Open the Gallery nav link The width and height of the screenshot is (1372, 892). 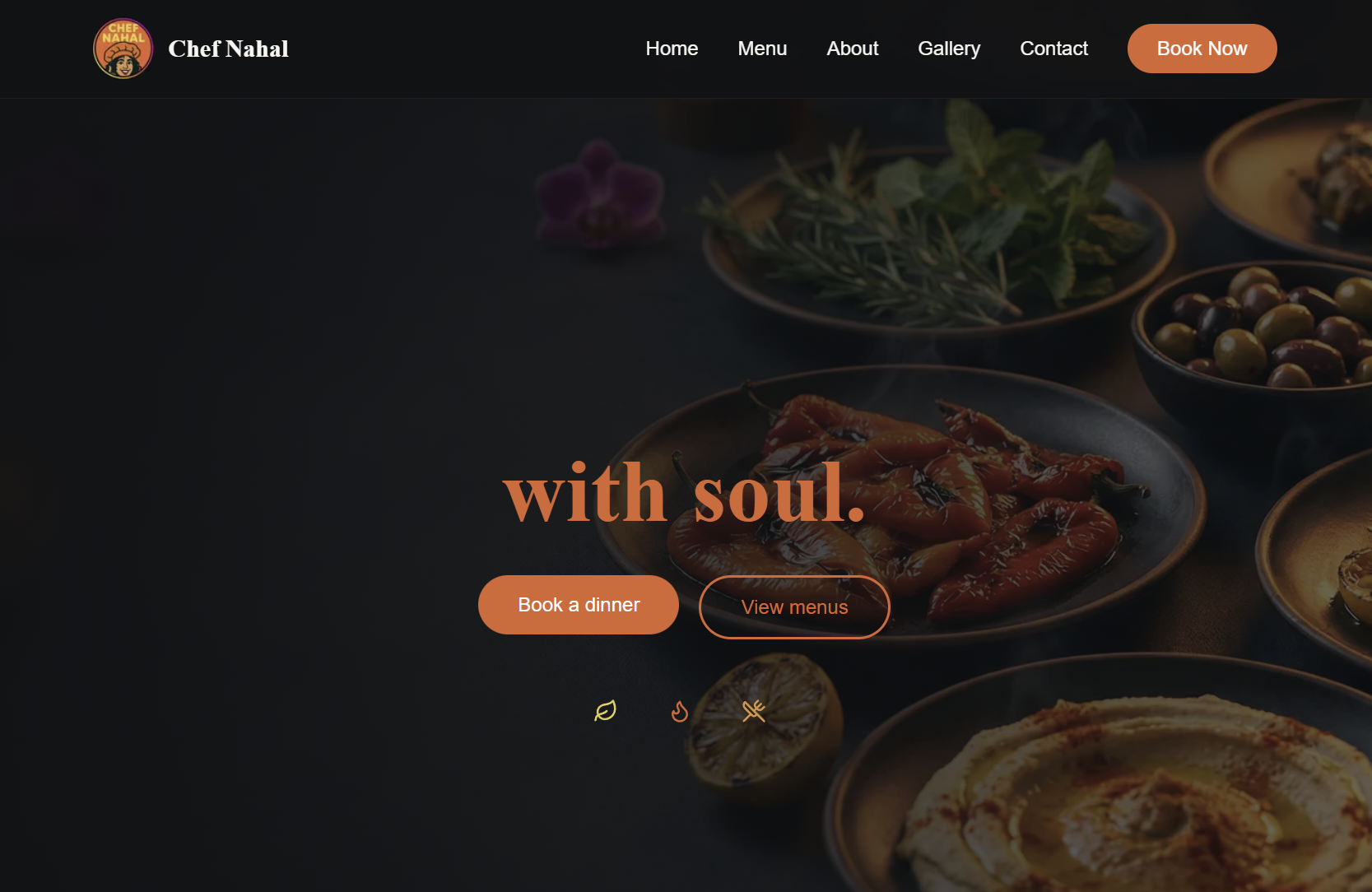[949, 49]
